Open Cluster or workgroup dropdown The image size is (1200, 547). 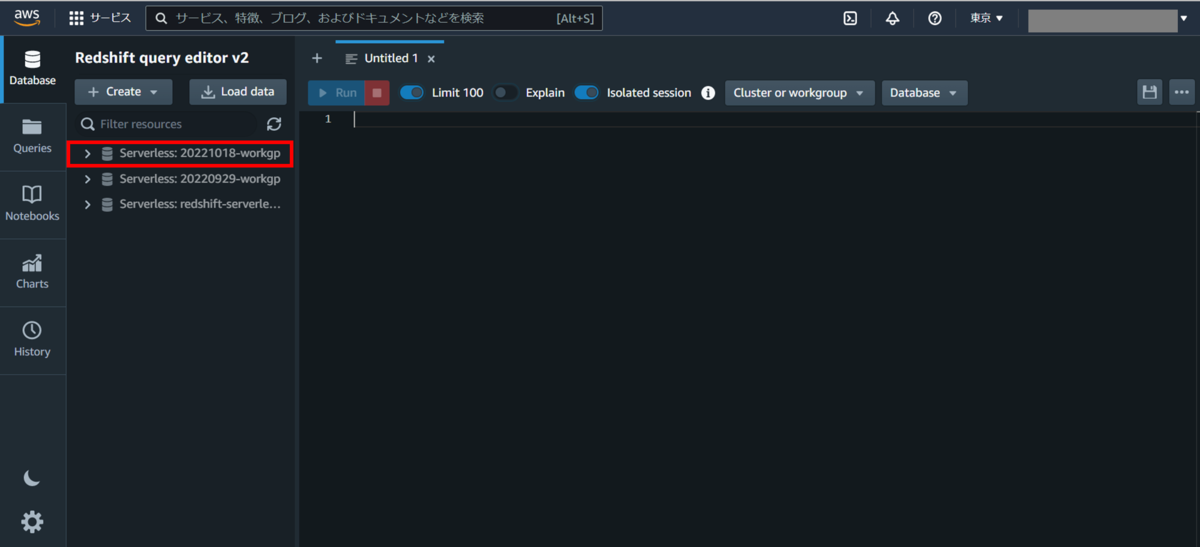point(799,93)
